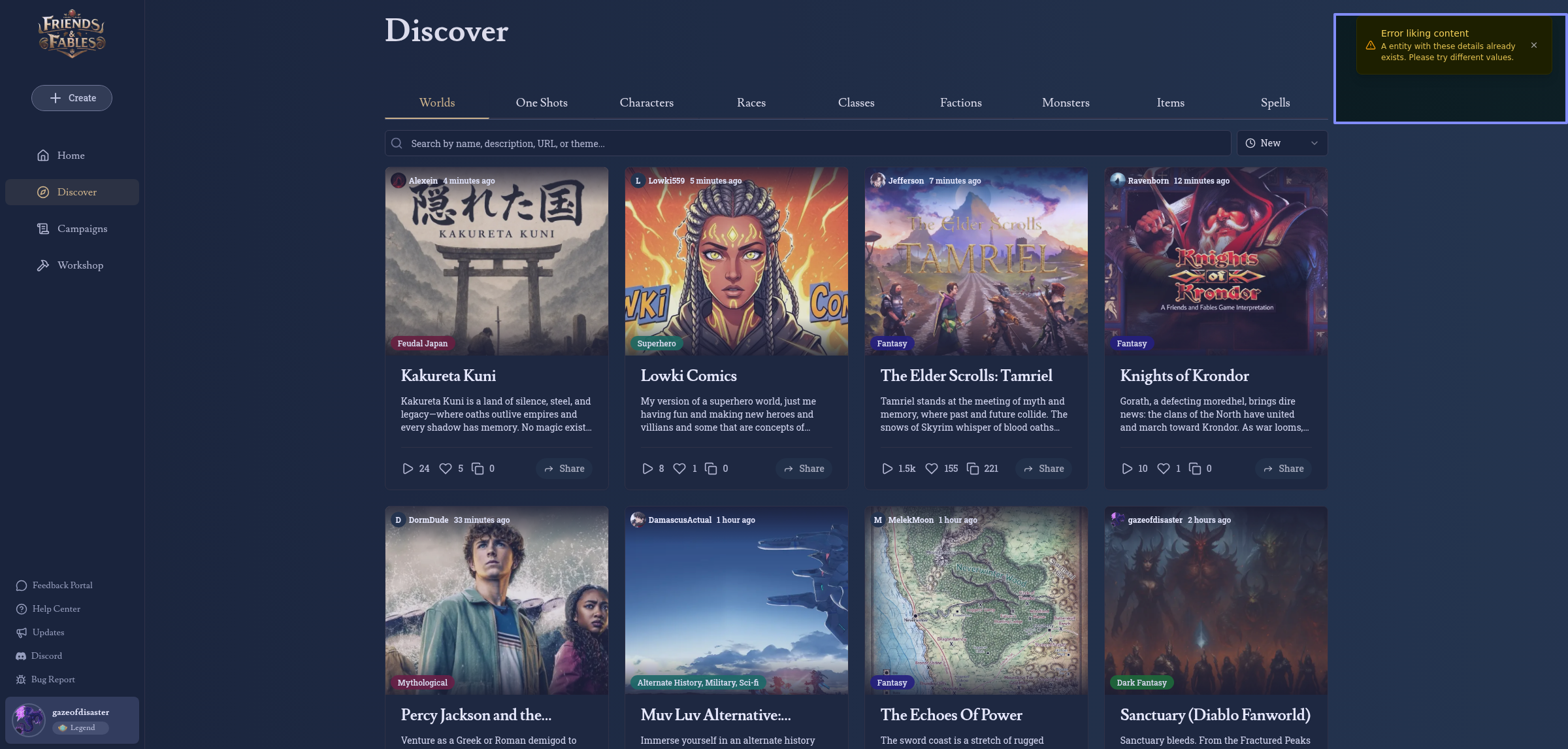Toggle heart on Knights of Krondor card
This screenshot has width=1568, height=749.
[x=1163, y=469]
